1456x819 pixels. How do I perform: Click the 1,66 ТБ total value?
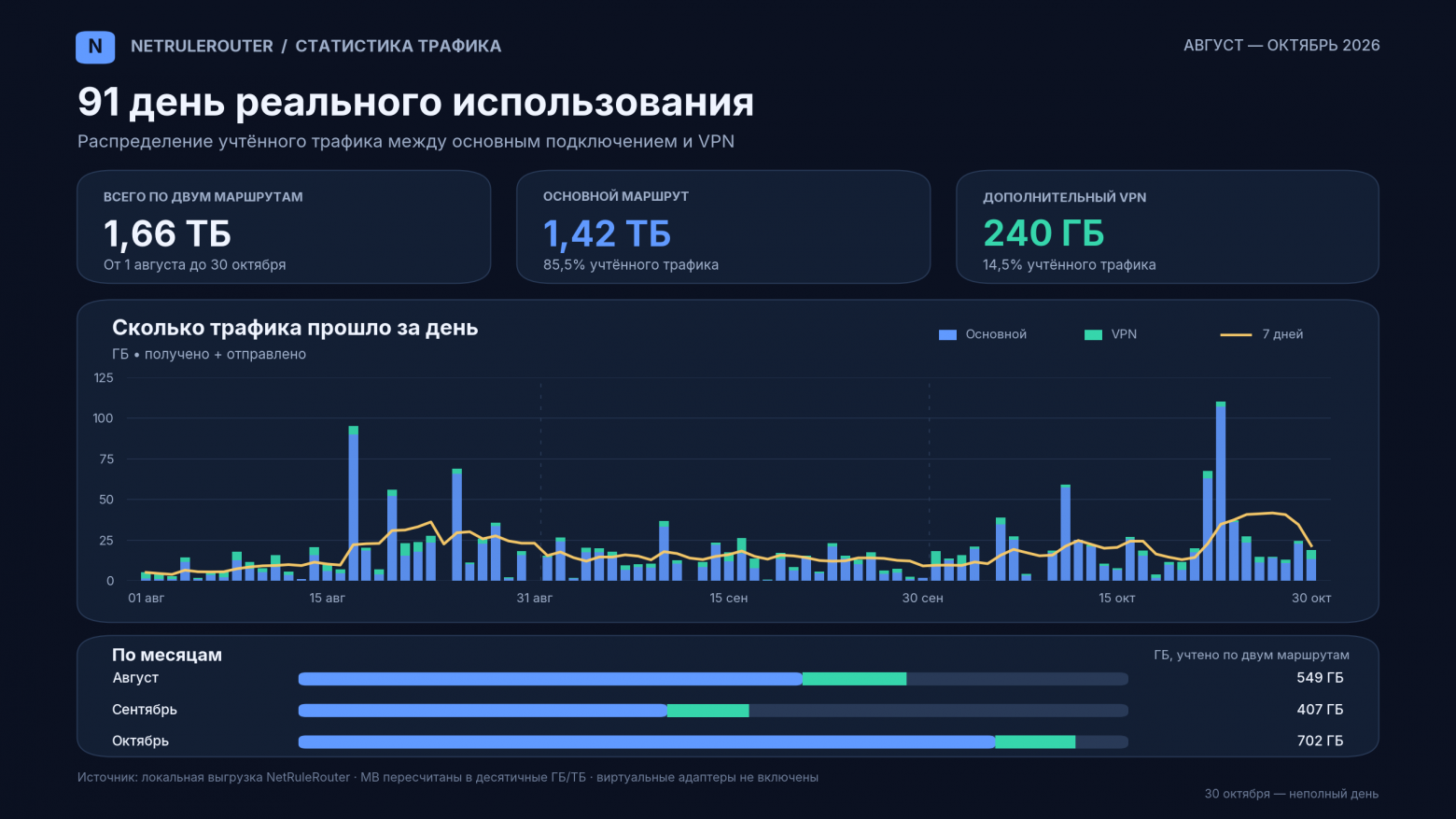[167, 233]
